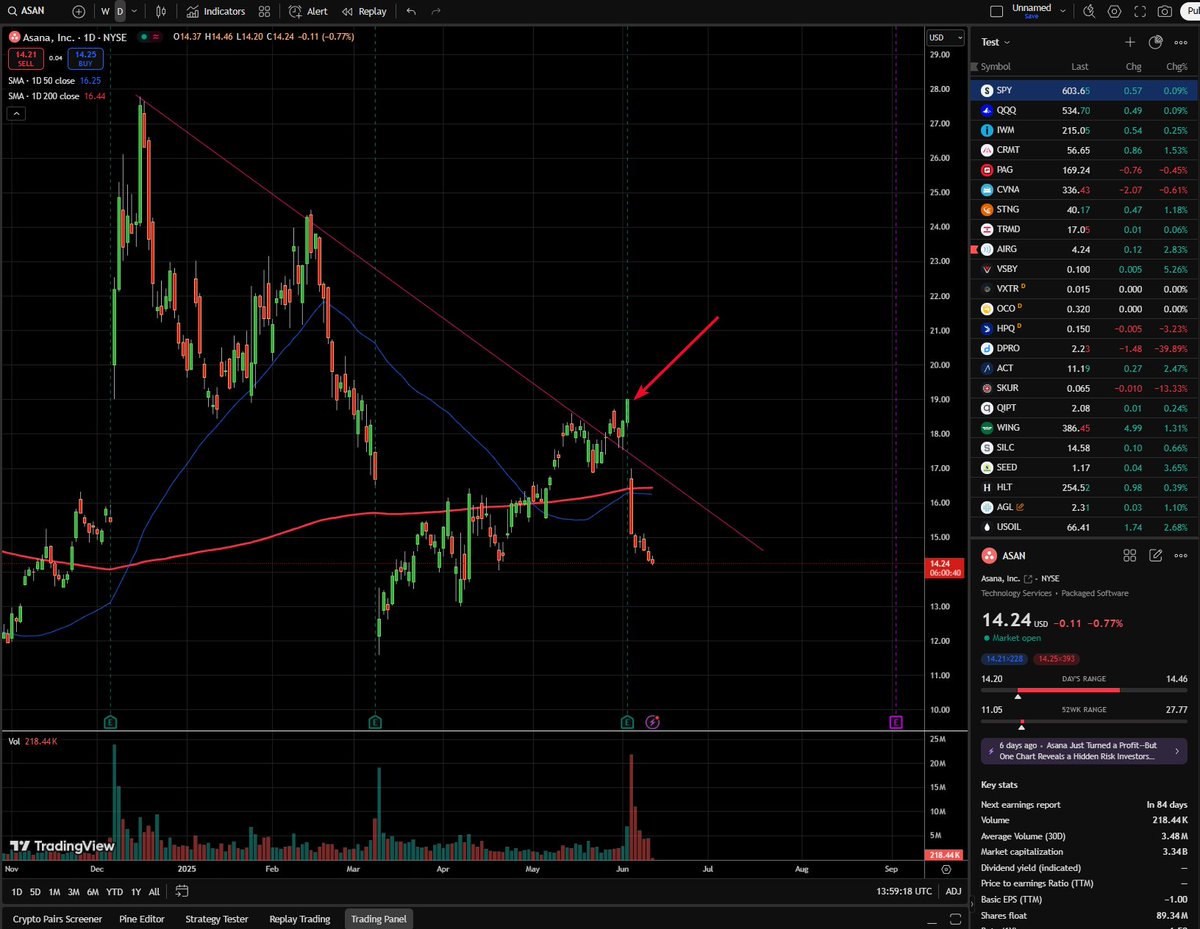Sort watchlist by Symbol column
The image size is (1200, 929).
[995, 67]
